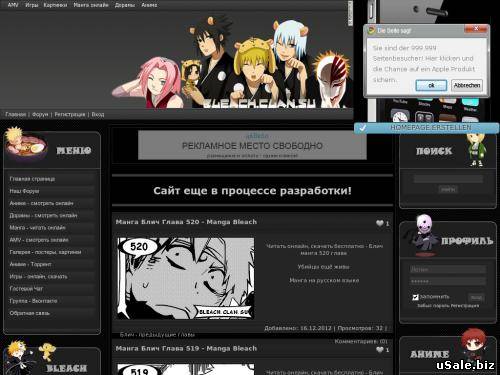500x375 pixels.
Task: Click the chibi Ichigo icon in the Bleach panel
Action: point(17,358)
